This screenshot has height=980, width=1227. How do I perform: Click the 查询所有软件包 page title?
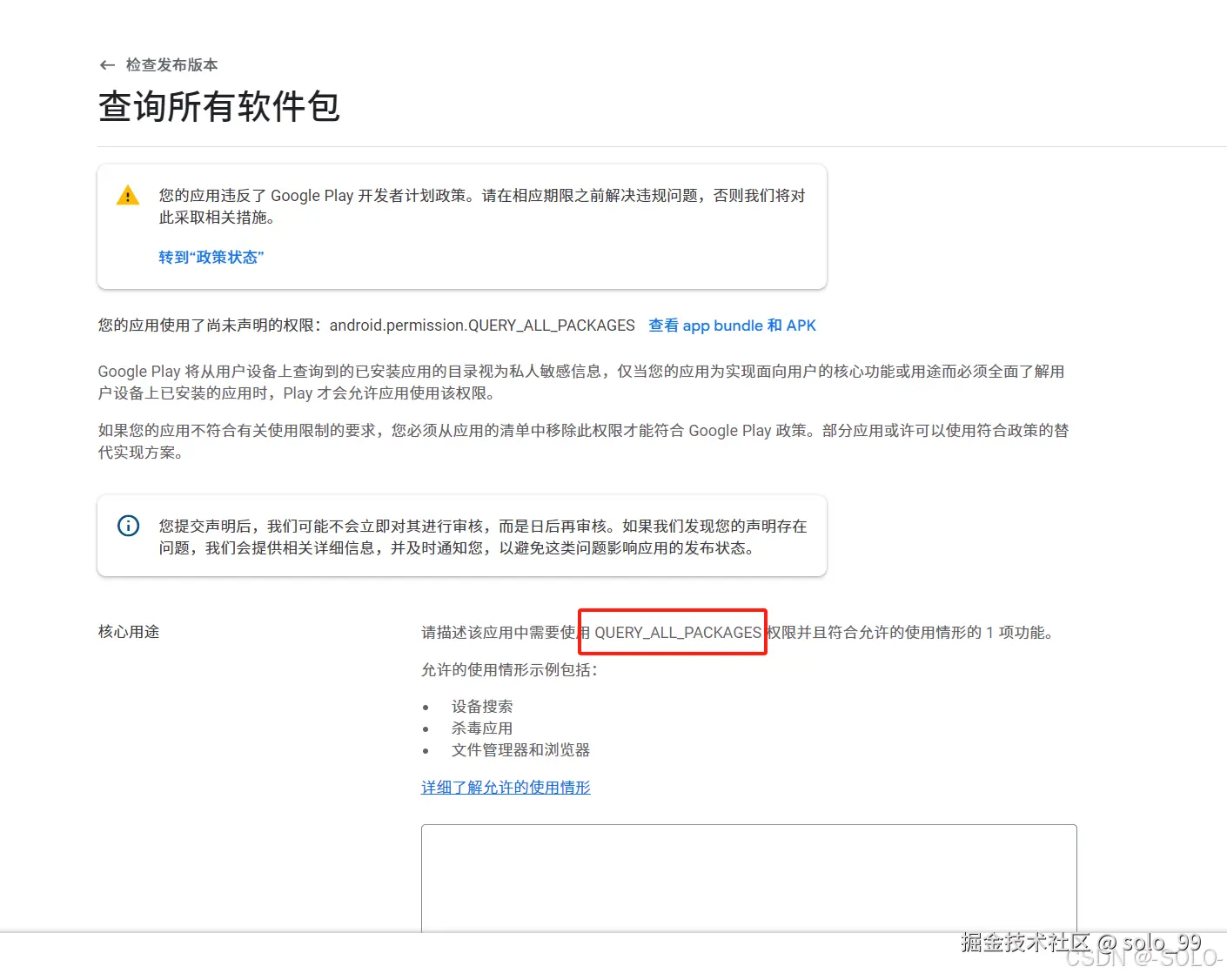(x=218, y=105)
